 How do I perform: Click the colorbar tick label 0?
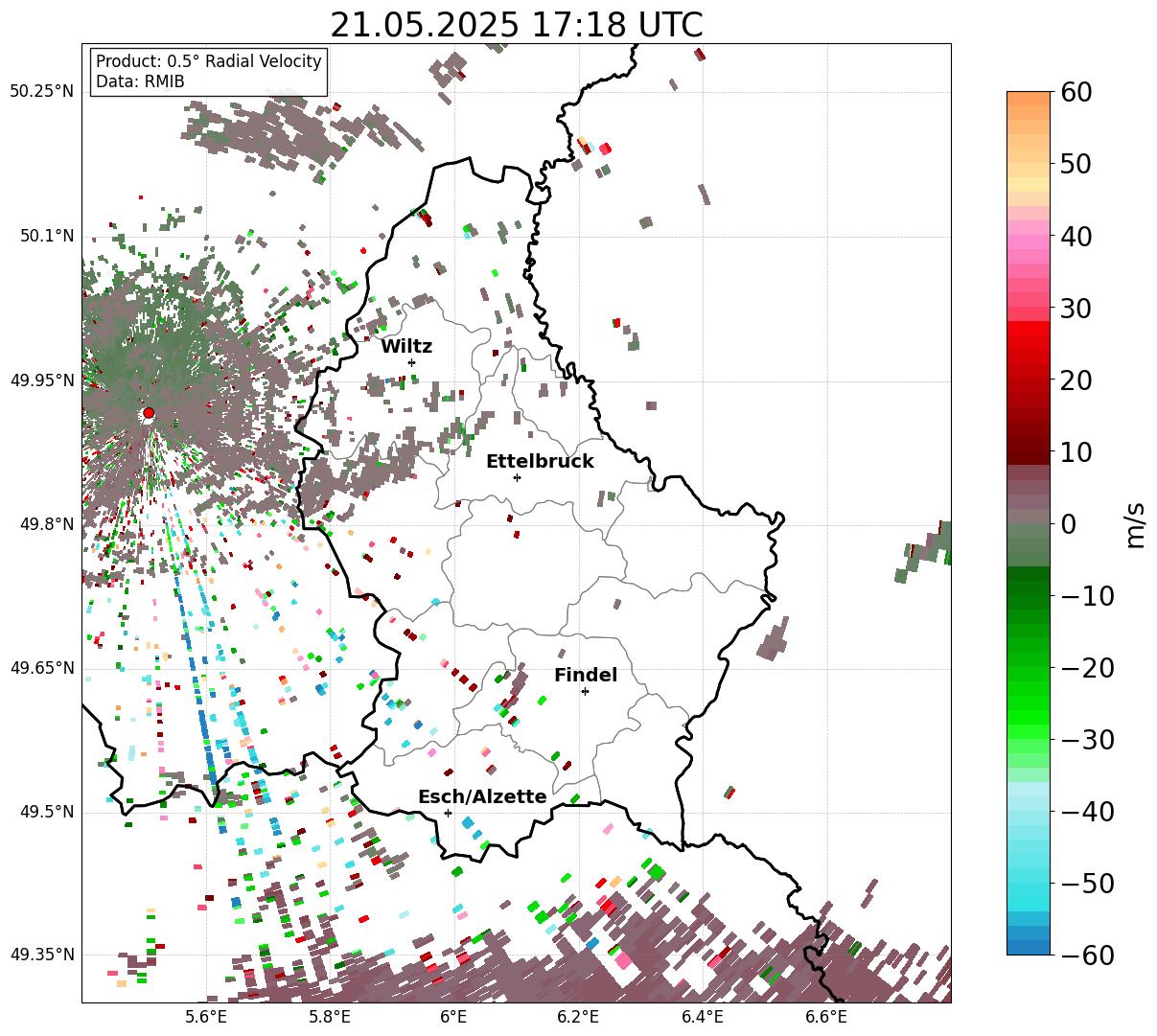tap(1068, 523)
